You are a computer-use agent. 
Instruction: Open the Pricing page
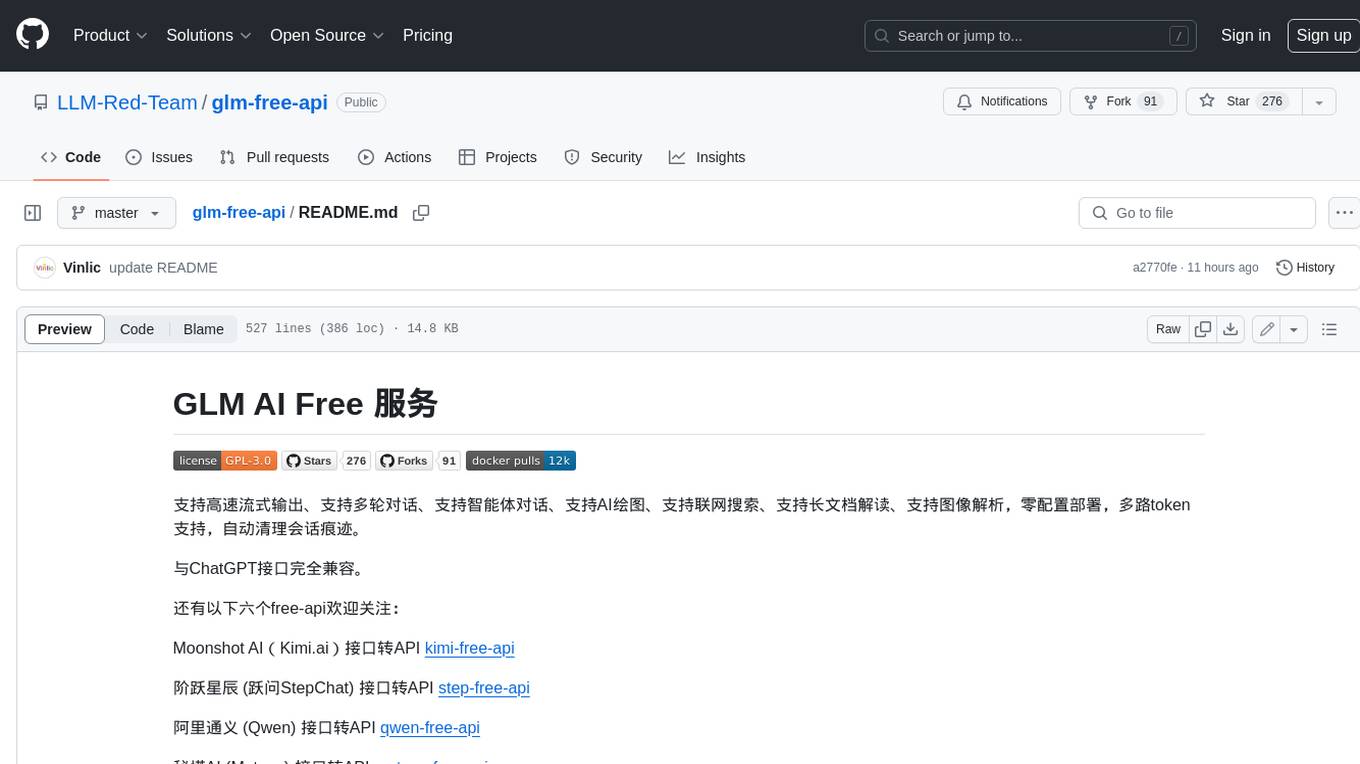pos(427,35)
